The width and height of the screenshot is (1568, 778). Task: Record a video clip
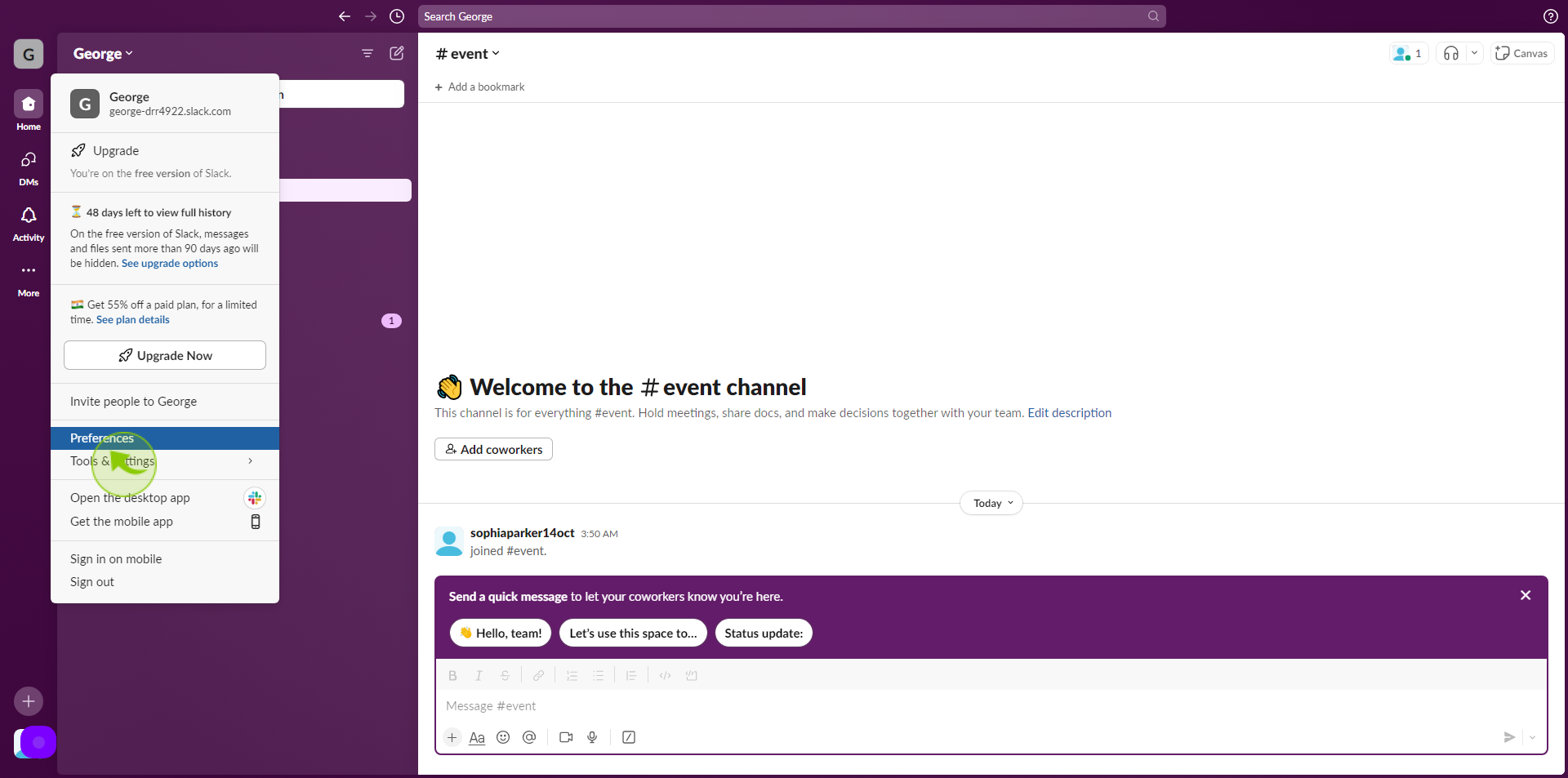[x=566, y=737]
